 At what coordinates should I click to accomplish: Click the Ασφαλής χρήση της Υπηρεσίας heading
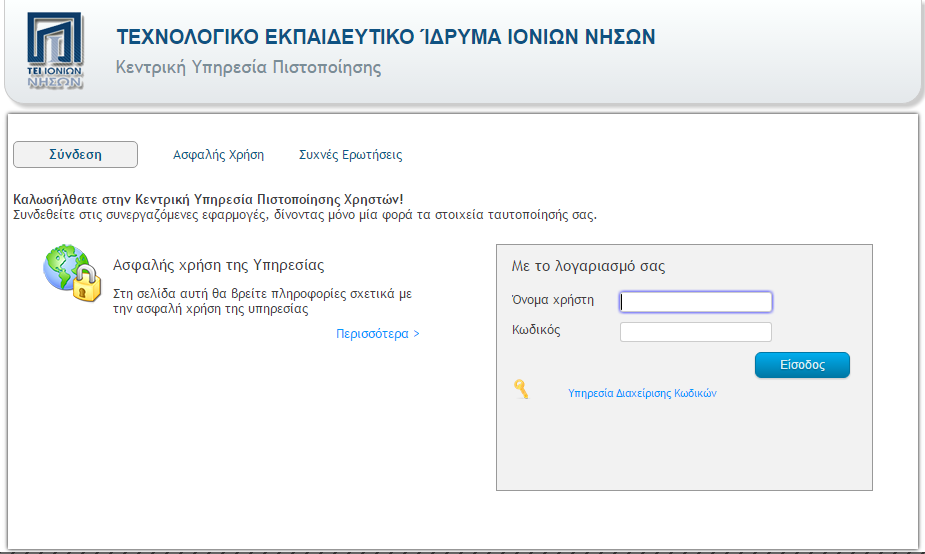point(218,265)
